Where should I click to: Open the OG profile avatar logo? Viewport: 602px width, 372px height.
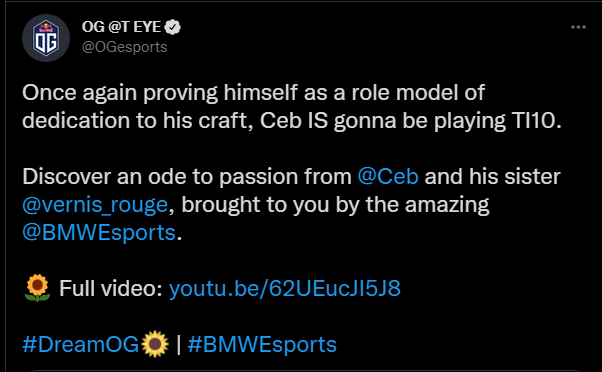[46, 38]
